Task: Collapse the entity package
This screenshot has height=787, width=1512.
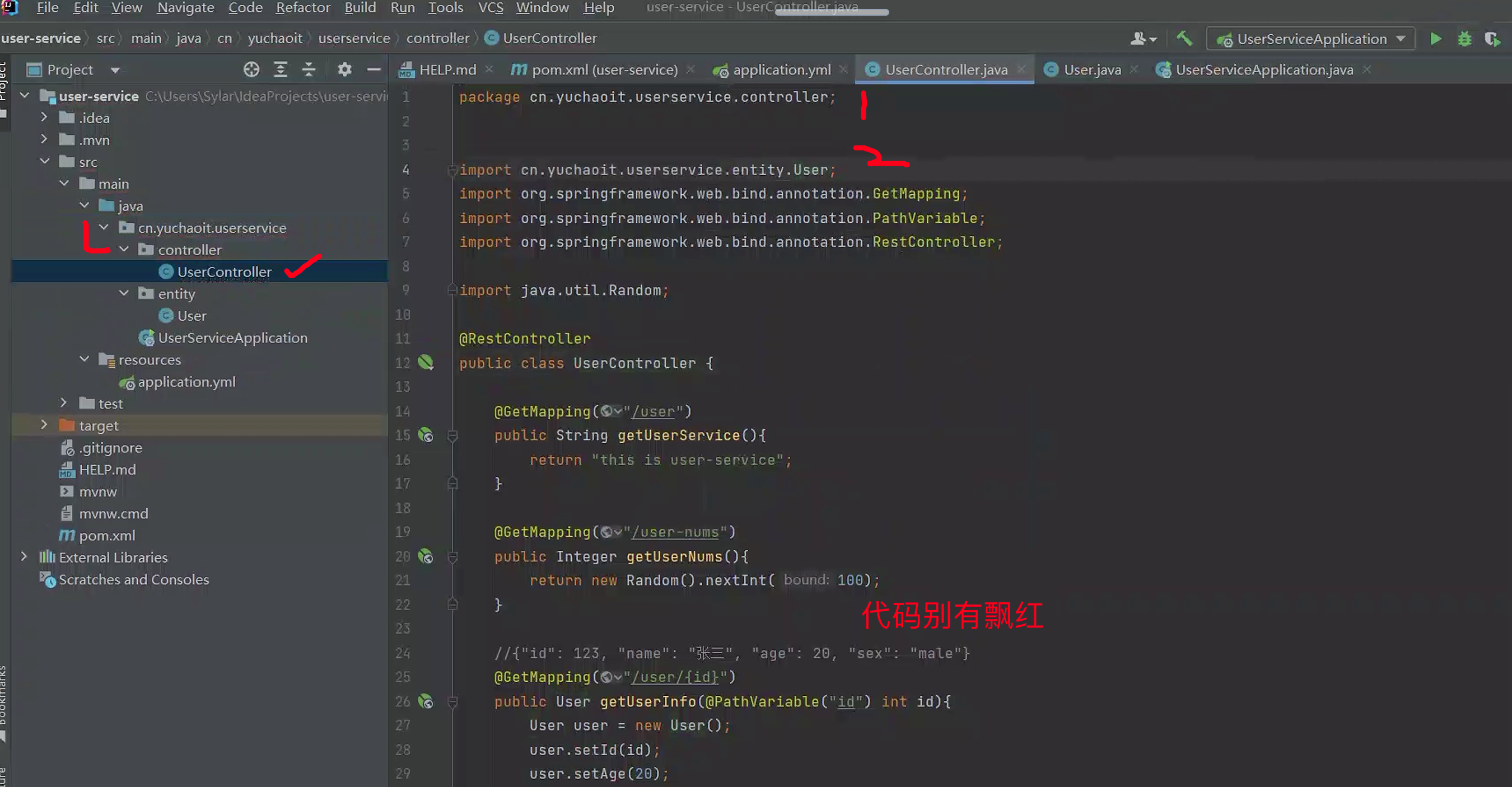Action: [x=124, y=293]
